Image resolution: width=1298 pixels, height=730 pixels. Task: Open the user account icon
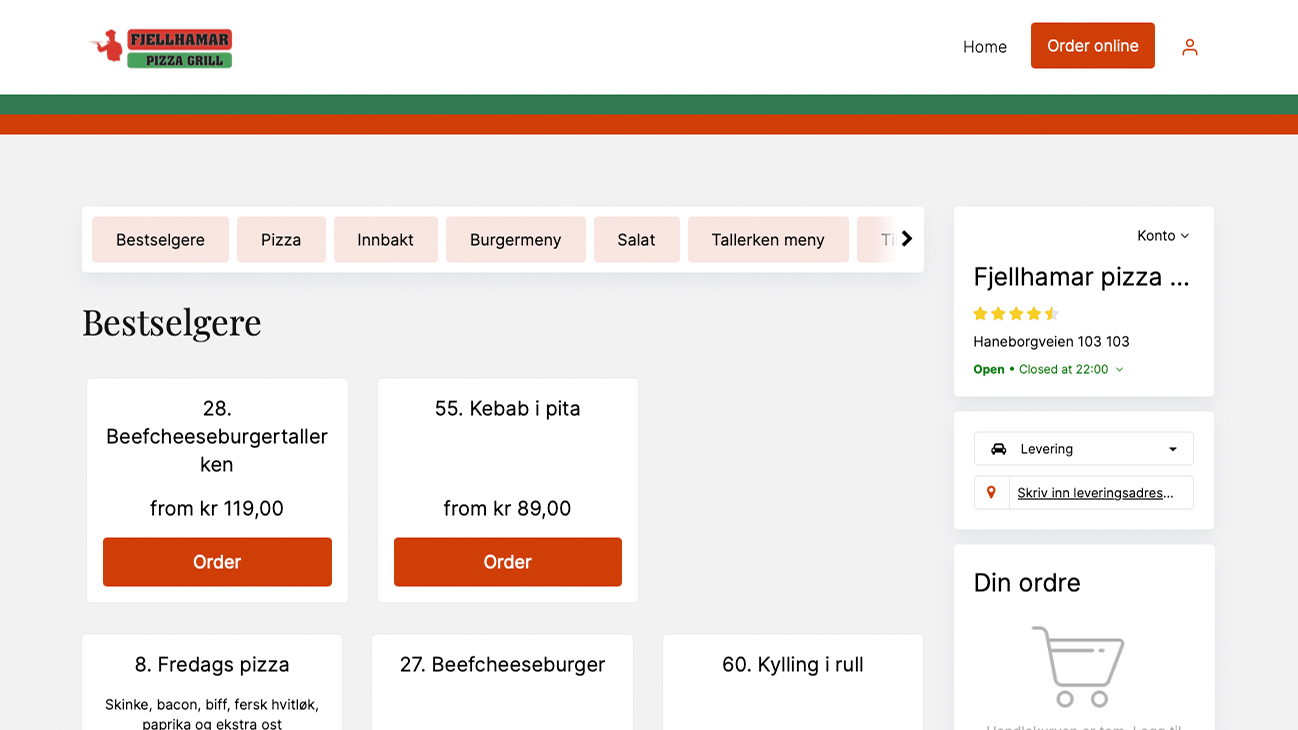[x=1189, y=47]
